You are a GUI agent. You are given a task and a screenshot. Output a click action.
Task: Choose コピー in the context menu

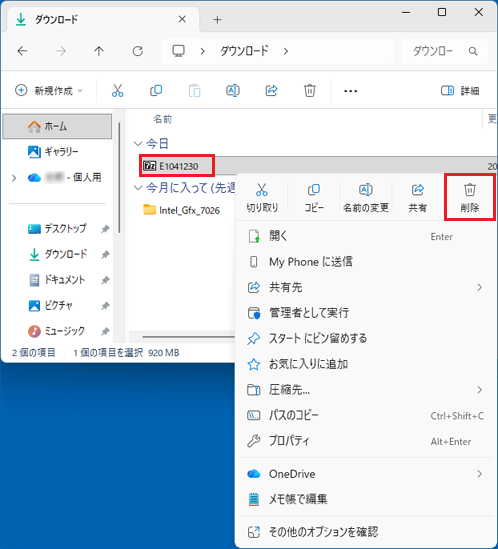pos(314,198)
